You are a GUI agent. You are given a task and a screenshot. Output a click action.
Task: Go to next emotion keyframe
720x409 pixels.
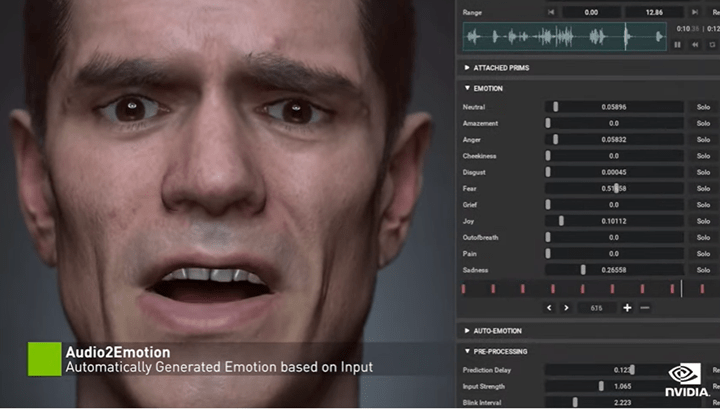[x=566, y=308]
